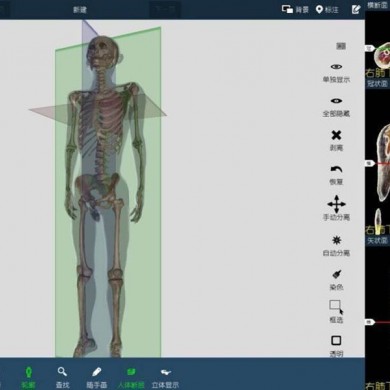The width and height of the screenshot is (390, 390).
Task: Toggle the 全部隐藏 eye icon
Action: click(x=336, y=101)
